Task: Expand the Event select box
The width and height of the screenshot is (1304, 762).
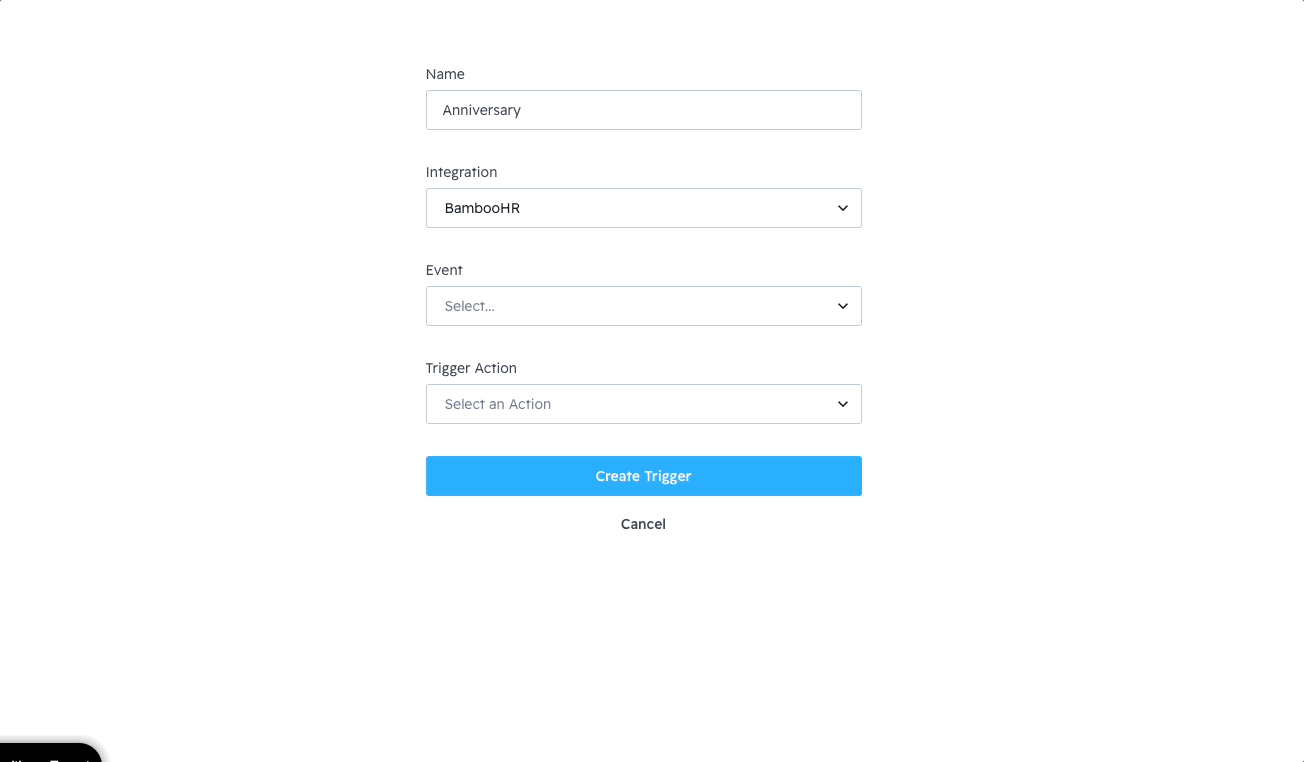Action: pyautogui.click(x=643, y=306)
